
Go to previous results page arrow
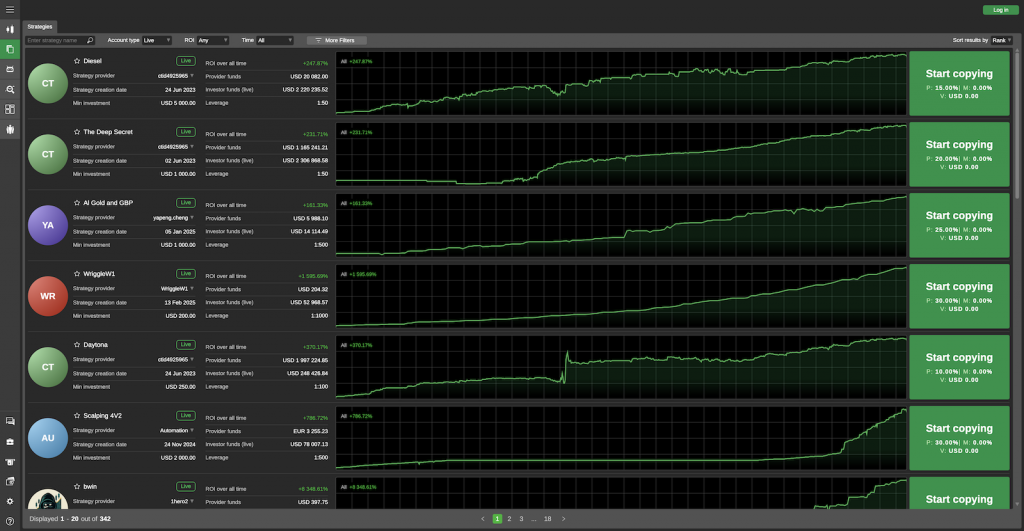click(x=483, y=519)
